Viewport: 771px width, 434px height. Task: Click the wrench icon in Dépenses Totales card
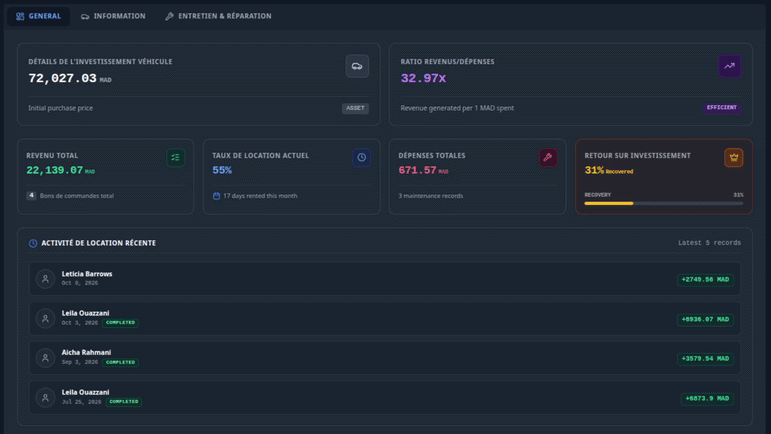(548, 158)
